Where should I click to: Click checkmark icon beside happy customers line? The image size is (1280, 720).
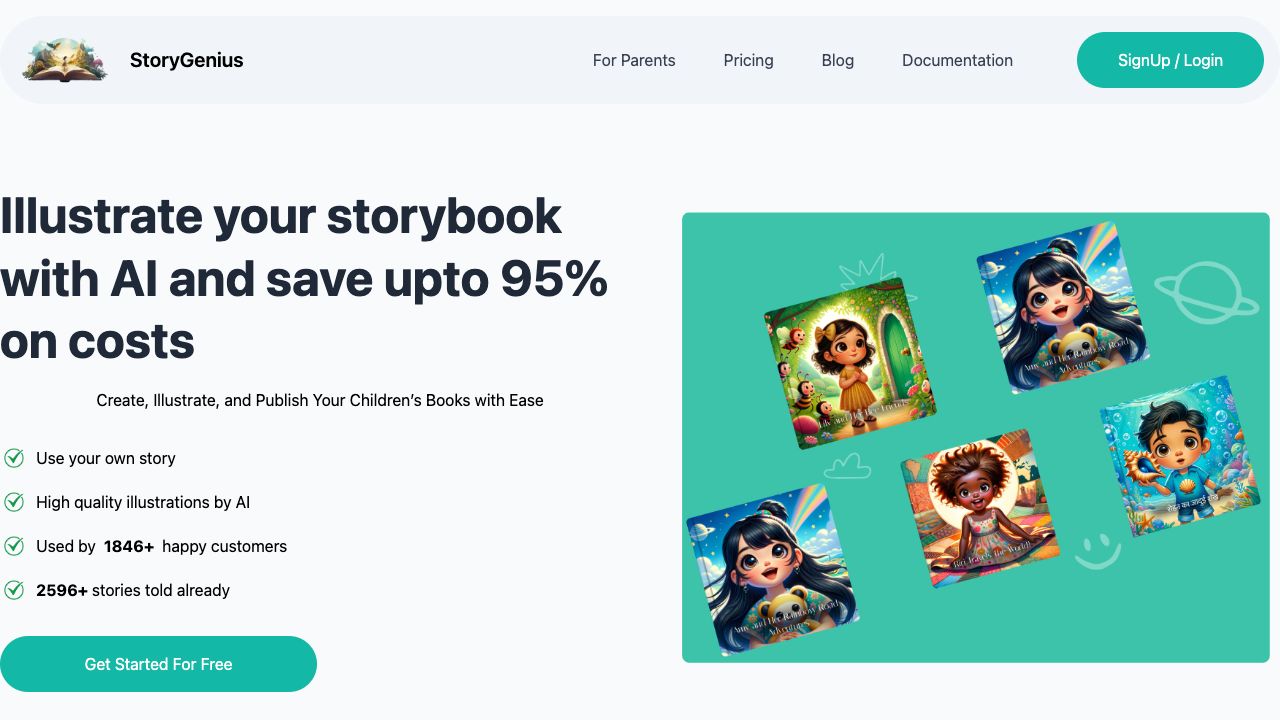(x=14, y=546)
